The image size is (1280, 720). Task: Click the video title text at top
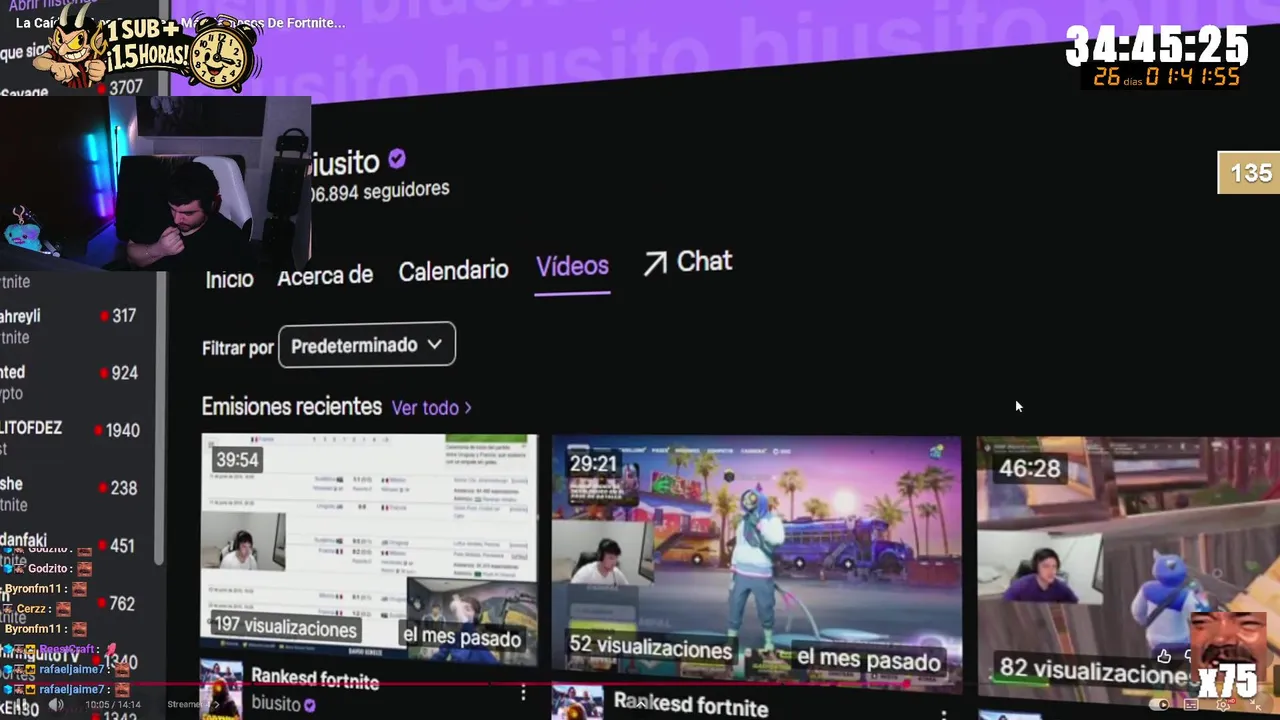click(x=181, y=22)
